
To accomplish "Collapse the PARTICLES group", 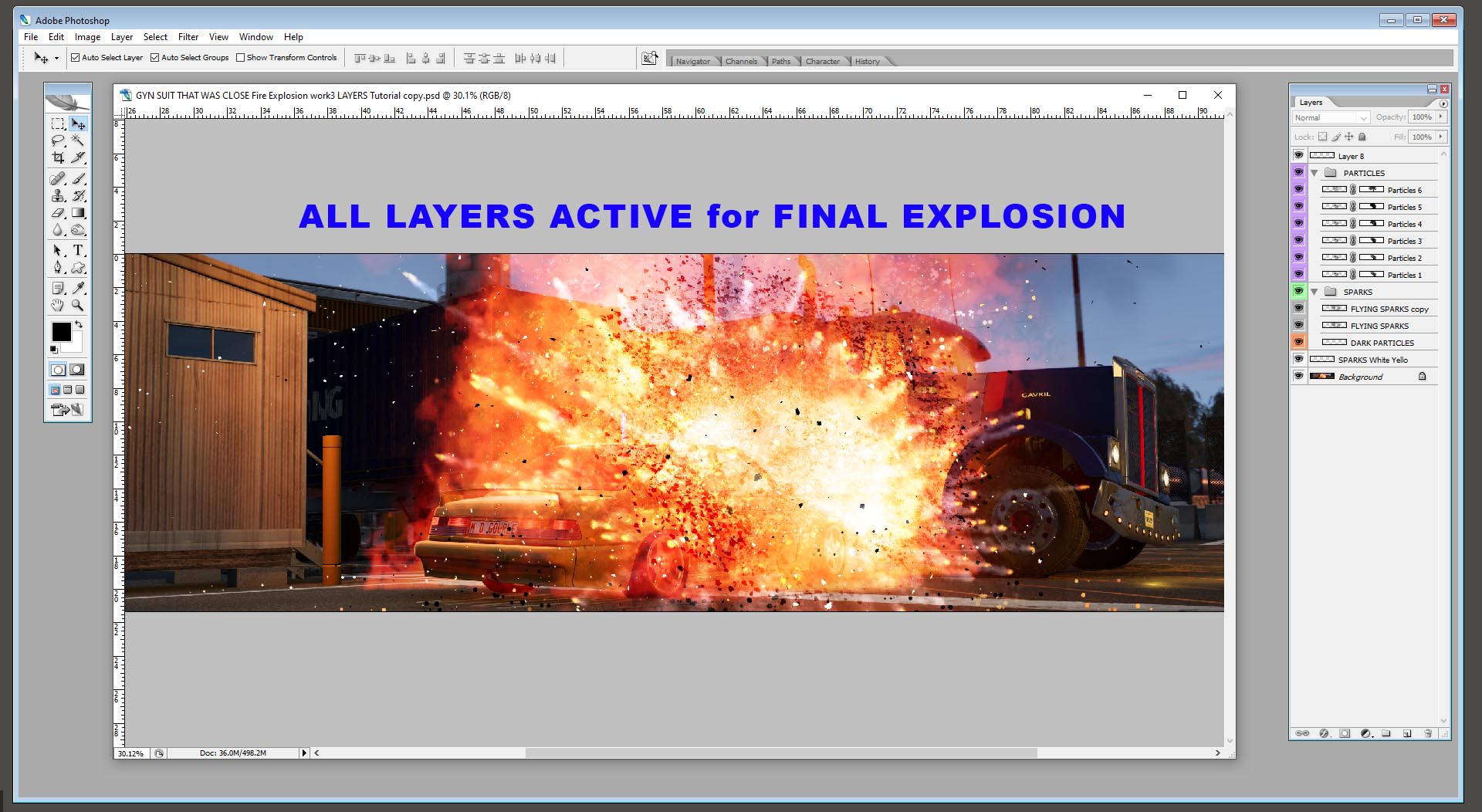I will pyautogui.click(x=1315, y=173).
